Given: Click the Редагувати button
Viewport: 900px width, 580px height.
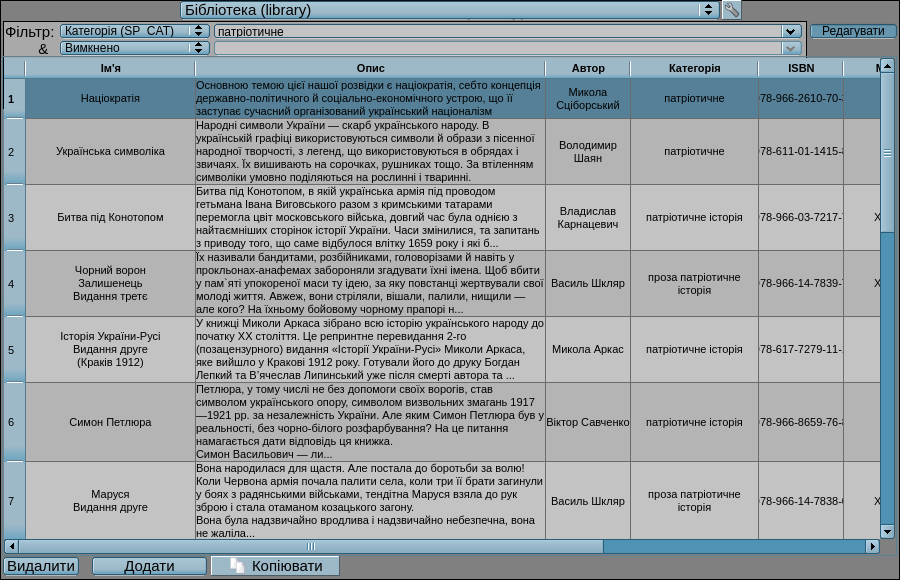Looking at the screenshot, I should coord(853,31).
